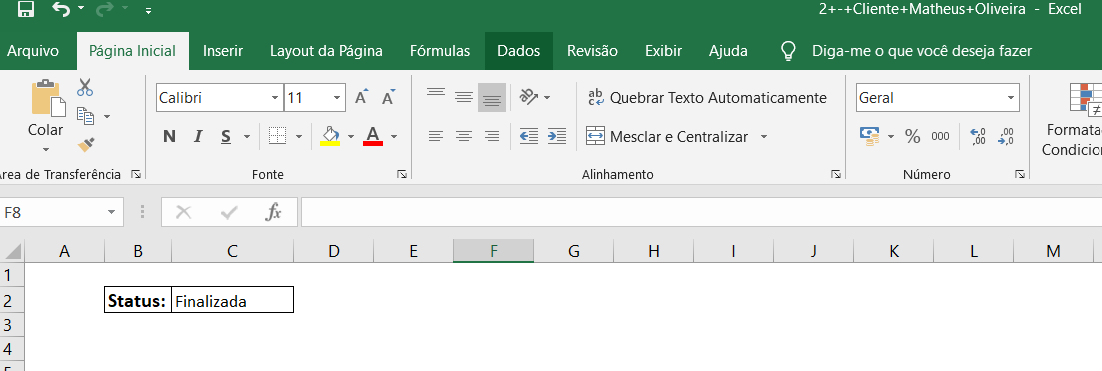Click the Undo arrow icon

61,10
